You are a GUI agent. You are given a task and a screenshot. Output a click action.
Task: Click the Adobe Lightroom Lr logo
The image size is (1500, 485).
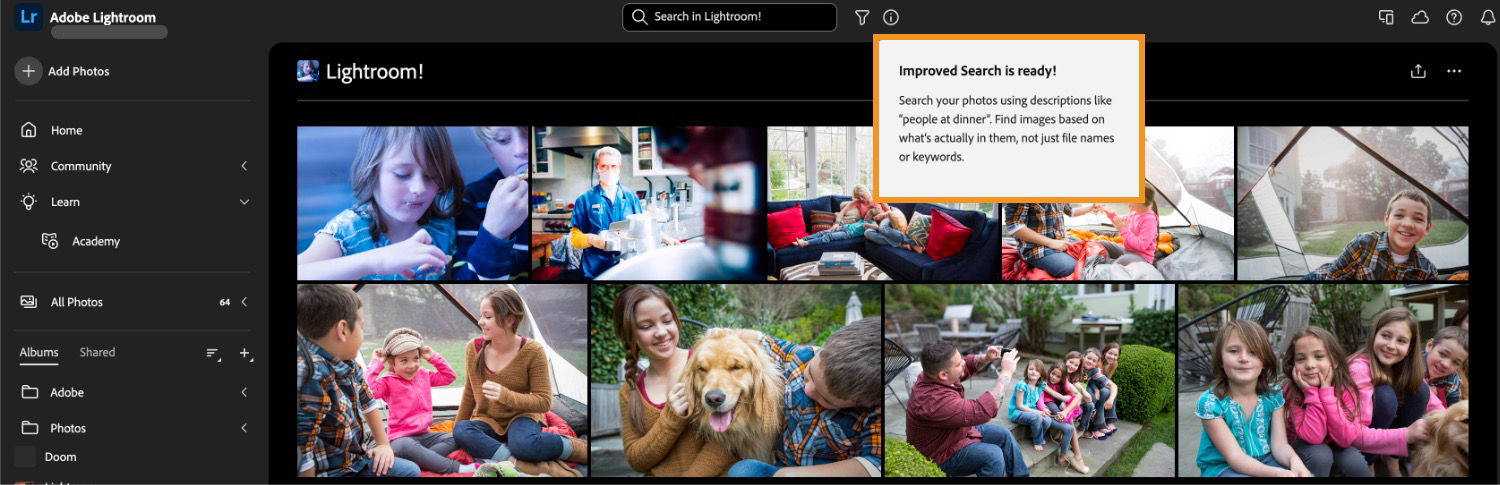pyautogui.click(x=29, y=17)
